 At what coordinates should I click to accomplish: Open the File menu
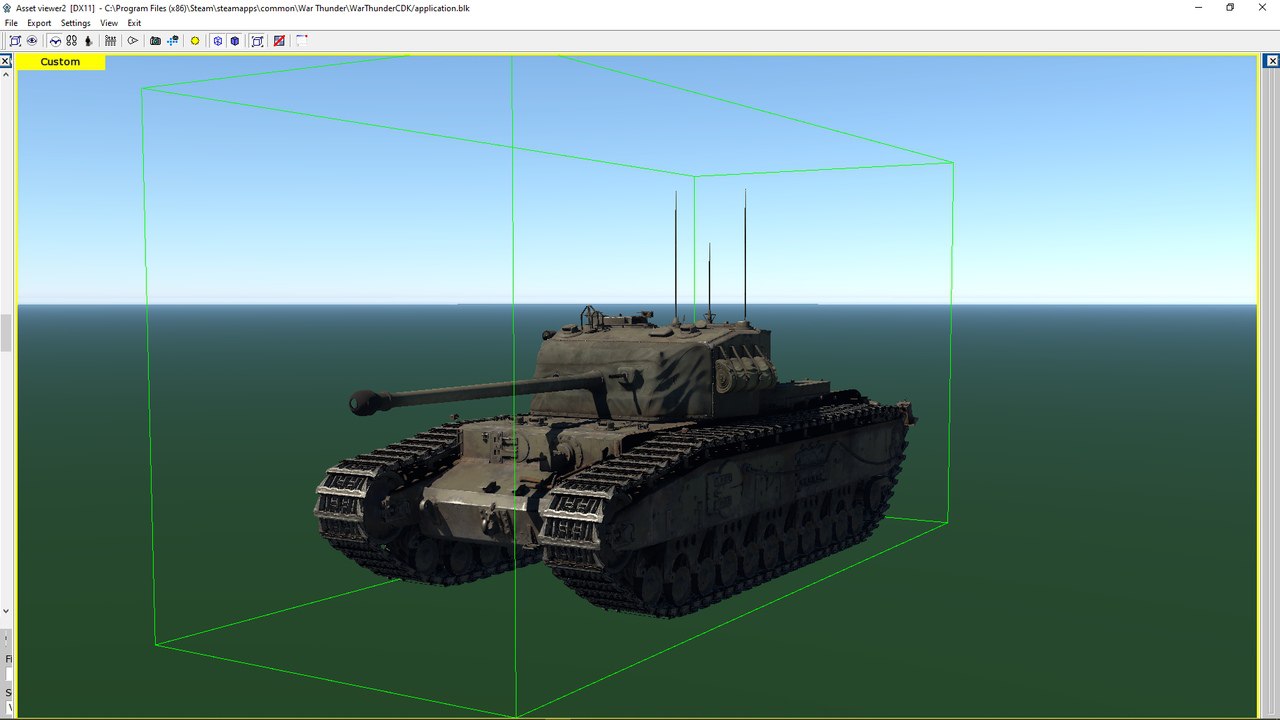11,23
